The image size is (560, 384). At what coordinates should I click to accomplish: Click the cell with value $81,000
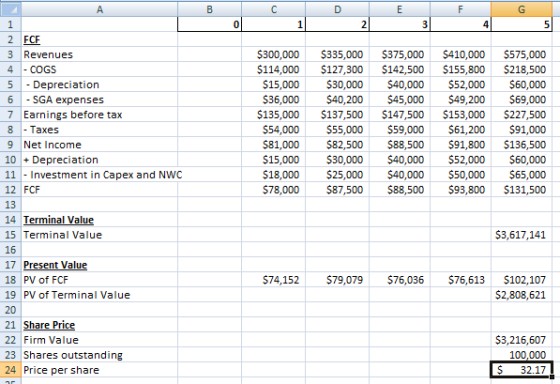(274, 145)
